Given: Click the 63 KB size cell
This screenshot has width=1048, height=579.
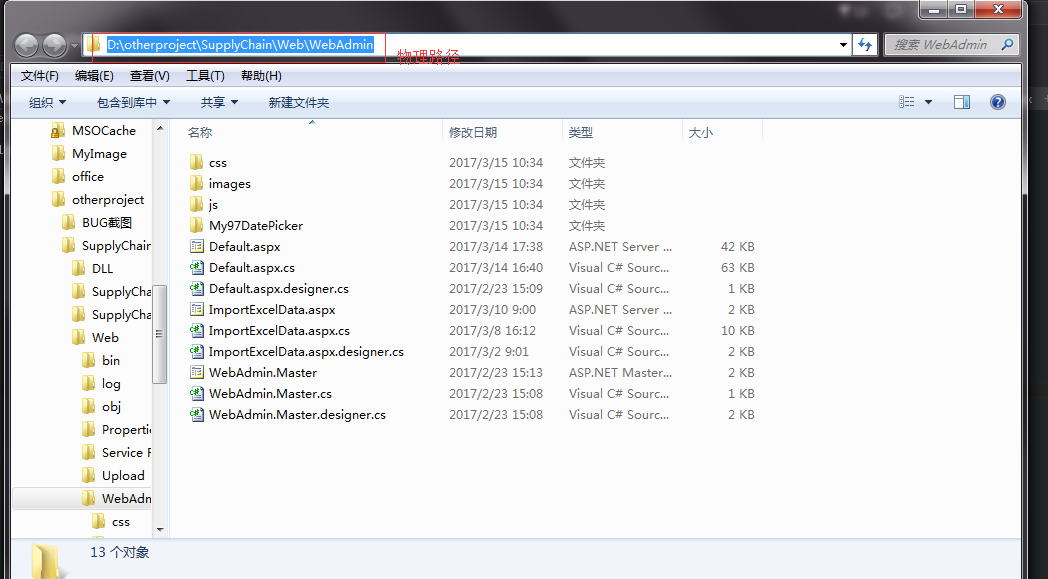Looking at the screenshot, I should pyautogui.click(x=737, y=267).
